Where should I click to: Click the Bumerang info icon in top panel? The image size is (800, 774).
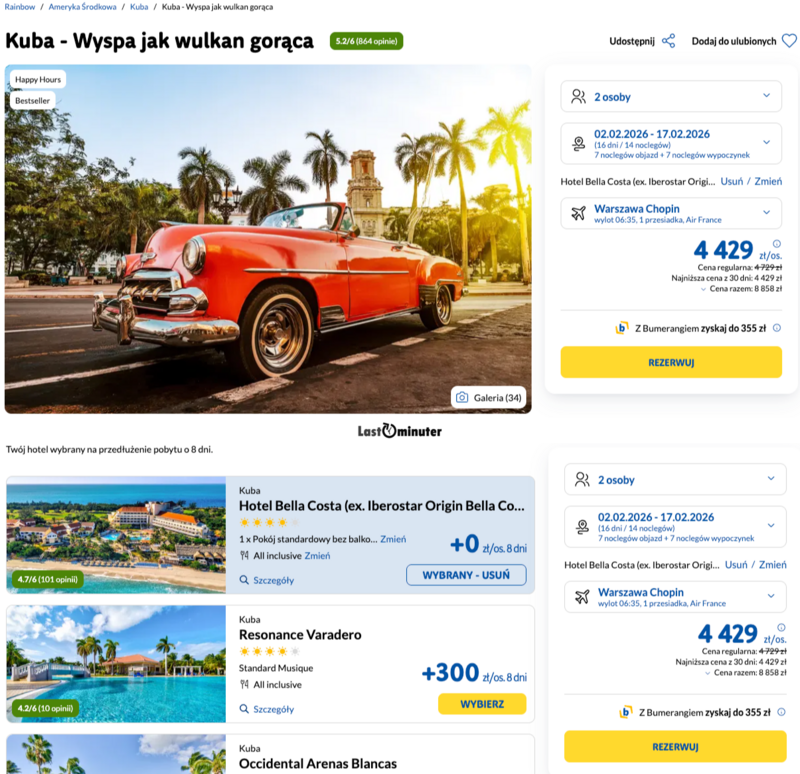(777, 328)
